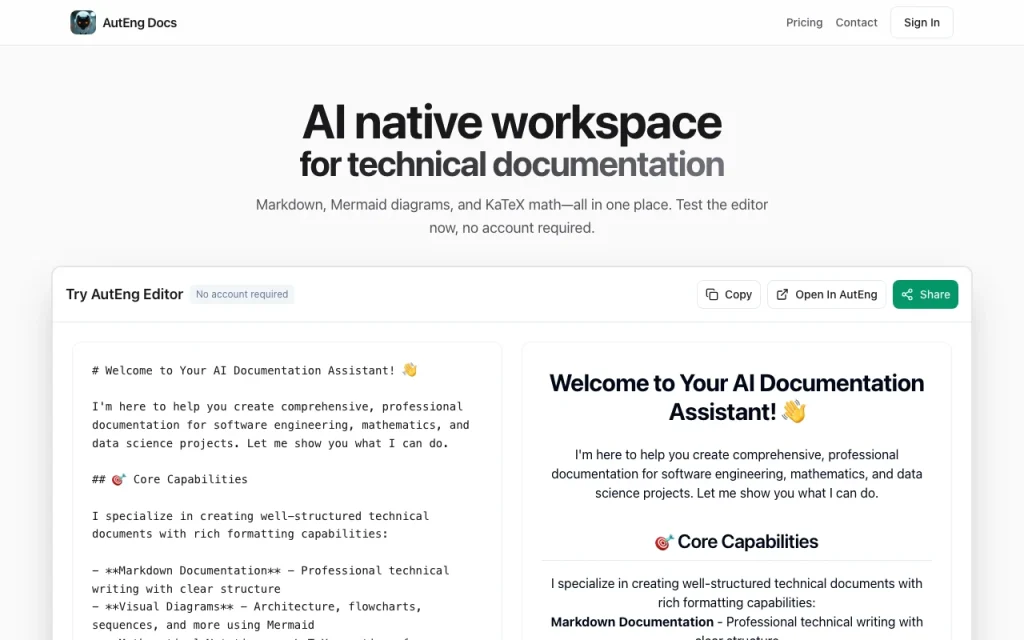Click the 'No account required' badge
1024x640 pixels.
[x=242, y=295]
